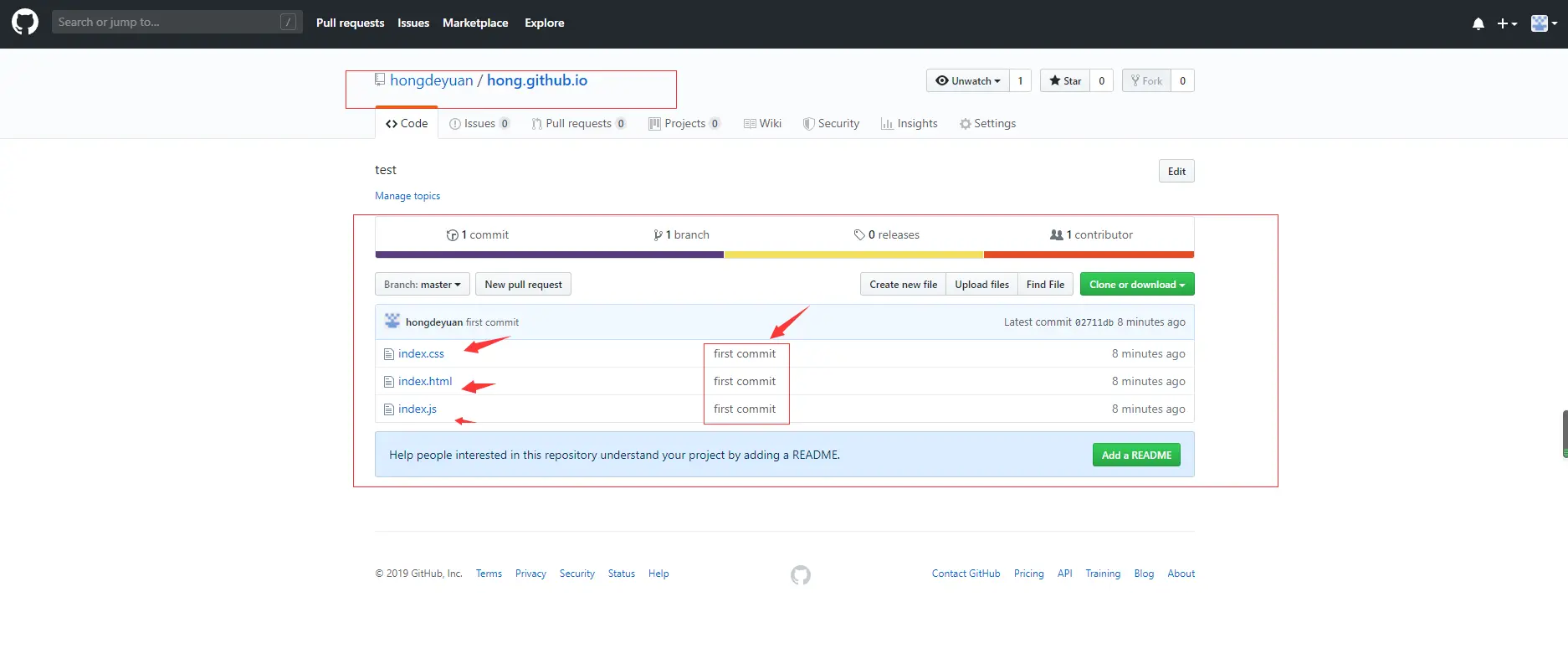This screenshot has width=1568, height=669.
Task: Click Manage topics link
Action: (407, 196)
